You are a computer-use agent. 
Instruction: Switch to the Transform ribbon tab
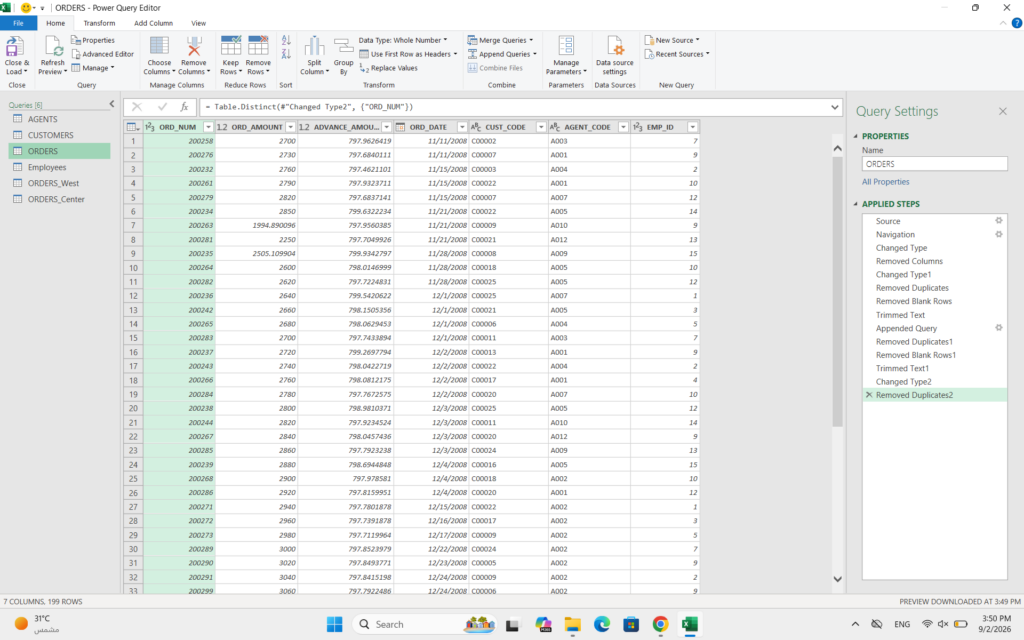99,23
